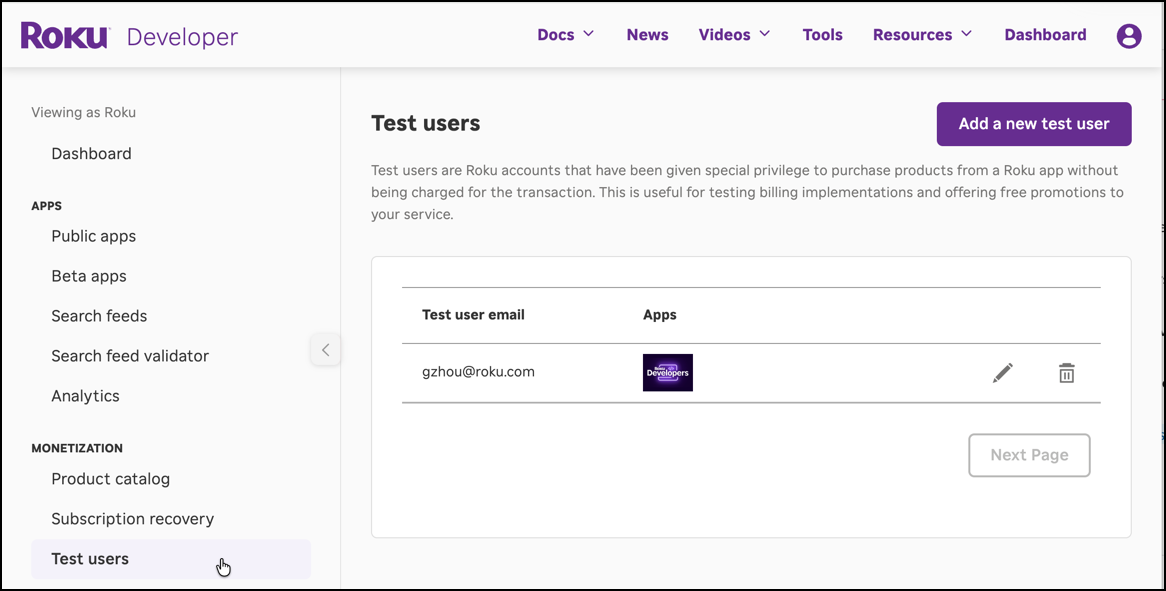
Task: Collapse the sidebar with the chevron
Action: click(326, 350)
